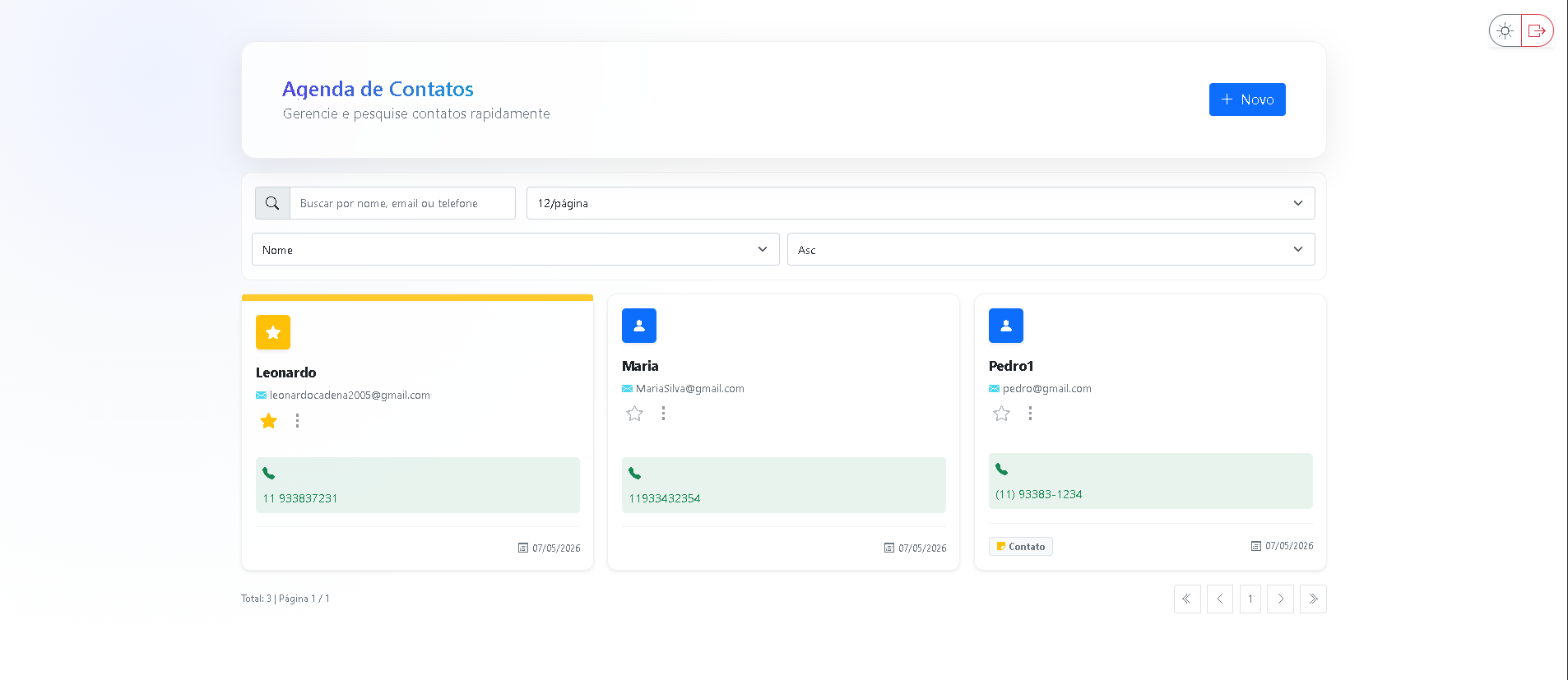The height and width of the screenshot is (680, 1568).
Task: Click Leonardo's email envelope icon
Action: coord(261,396)
